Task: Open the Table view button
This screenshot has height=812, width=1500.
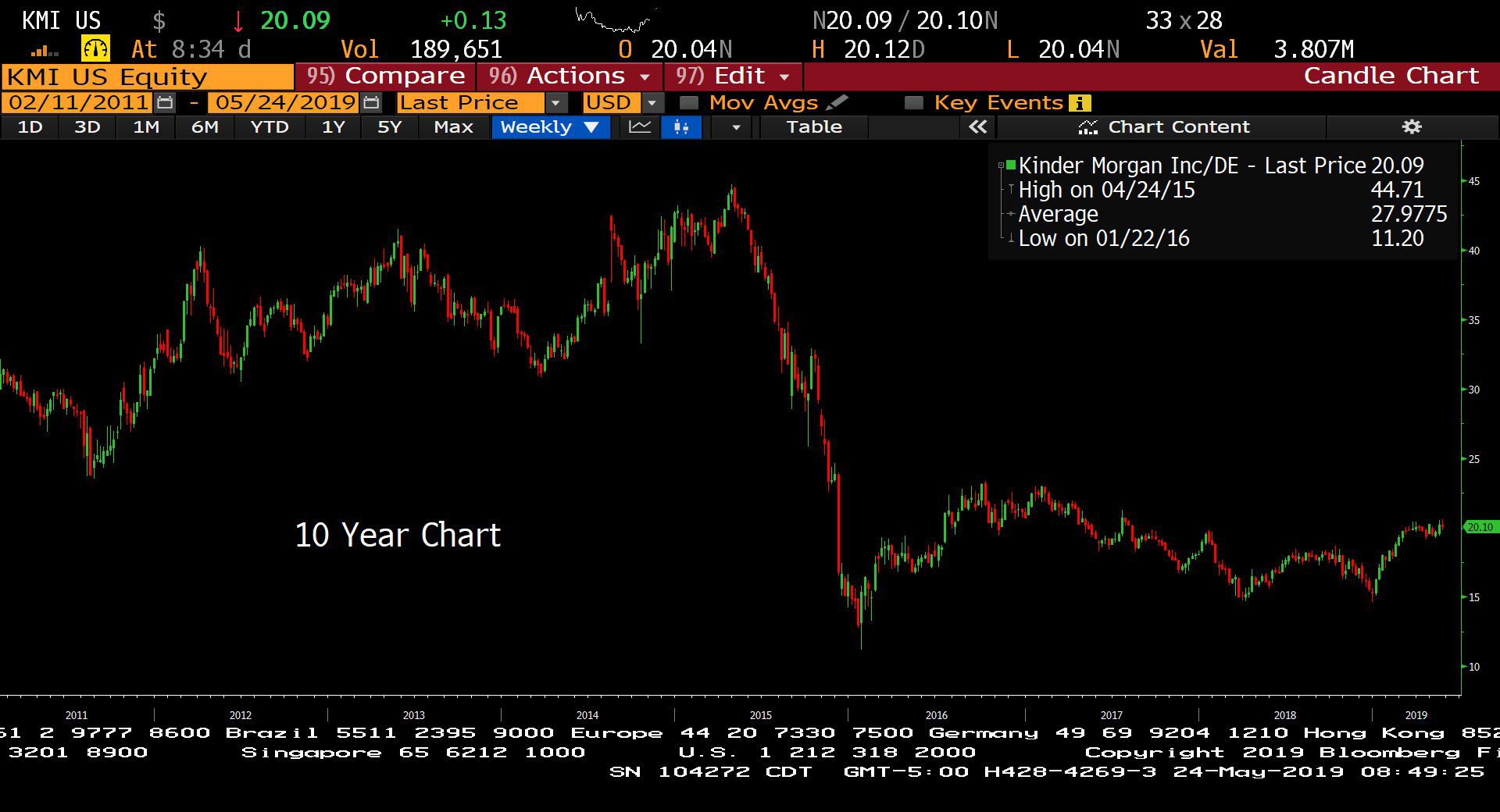Action: coord(814,127)
